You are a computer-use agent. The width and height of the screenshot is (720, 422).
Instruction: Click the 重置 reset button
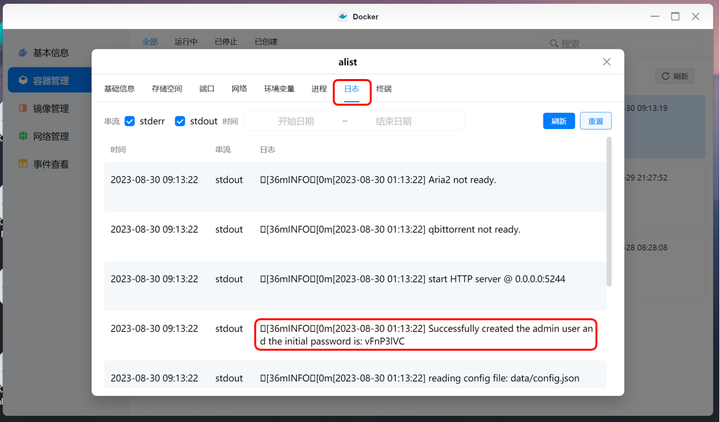596,121
